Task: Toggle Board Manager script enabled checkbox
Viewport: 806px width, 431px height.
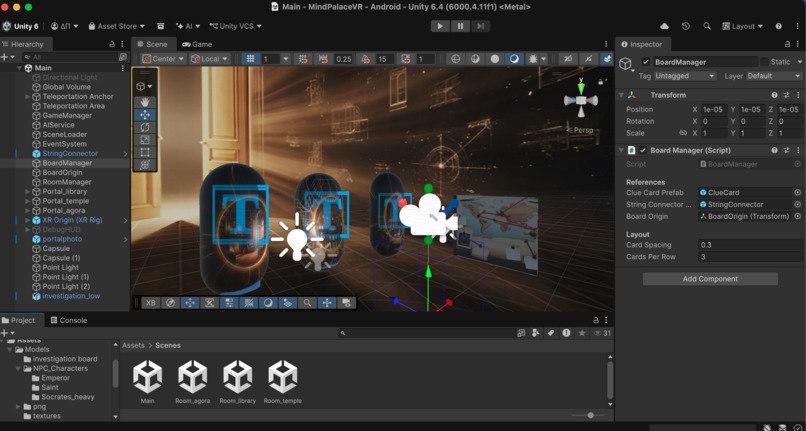Action: 643,150
